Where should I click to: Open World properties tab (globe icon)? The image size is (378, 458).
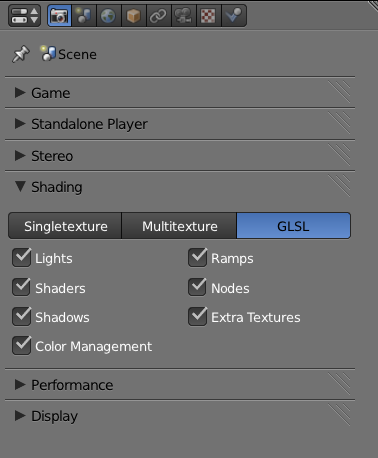coord(109,16)
